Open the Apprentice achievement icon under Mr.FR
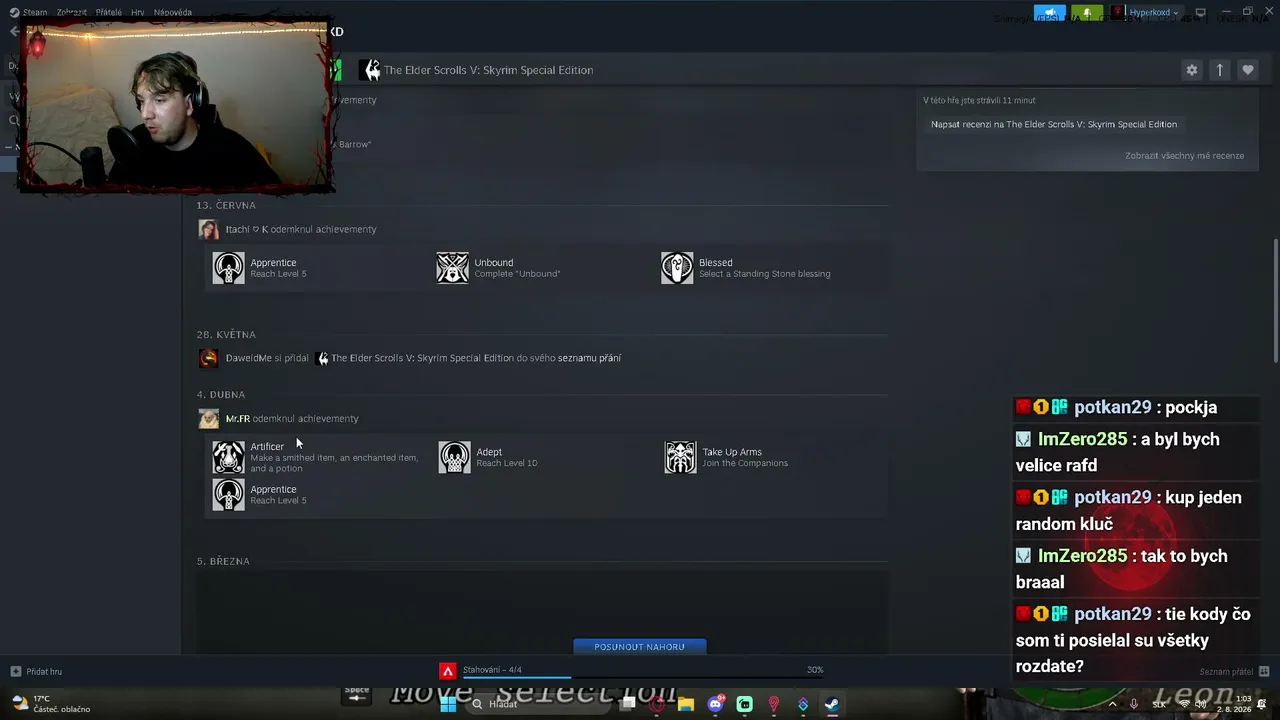This screenshot has width=1280, height=720. (x=228, y=495)
